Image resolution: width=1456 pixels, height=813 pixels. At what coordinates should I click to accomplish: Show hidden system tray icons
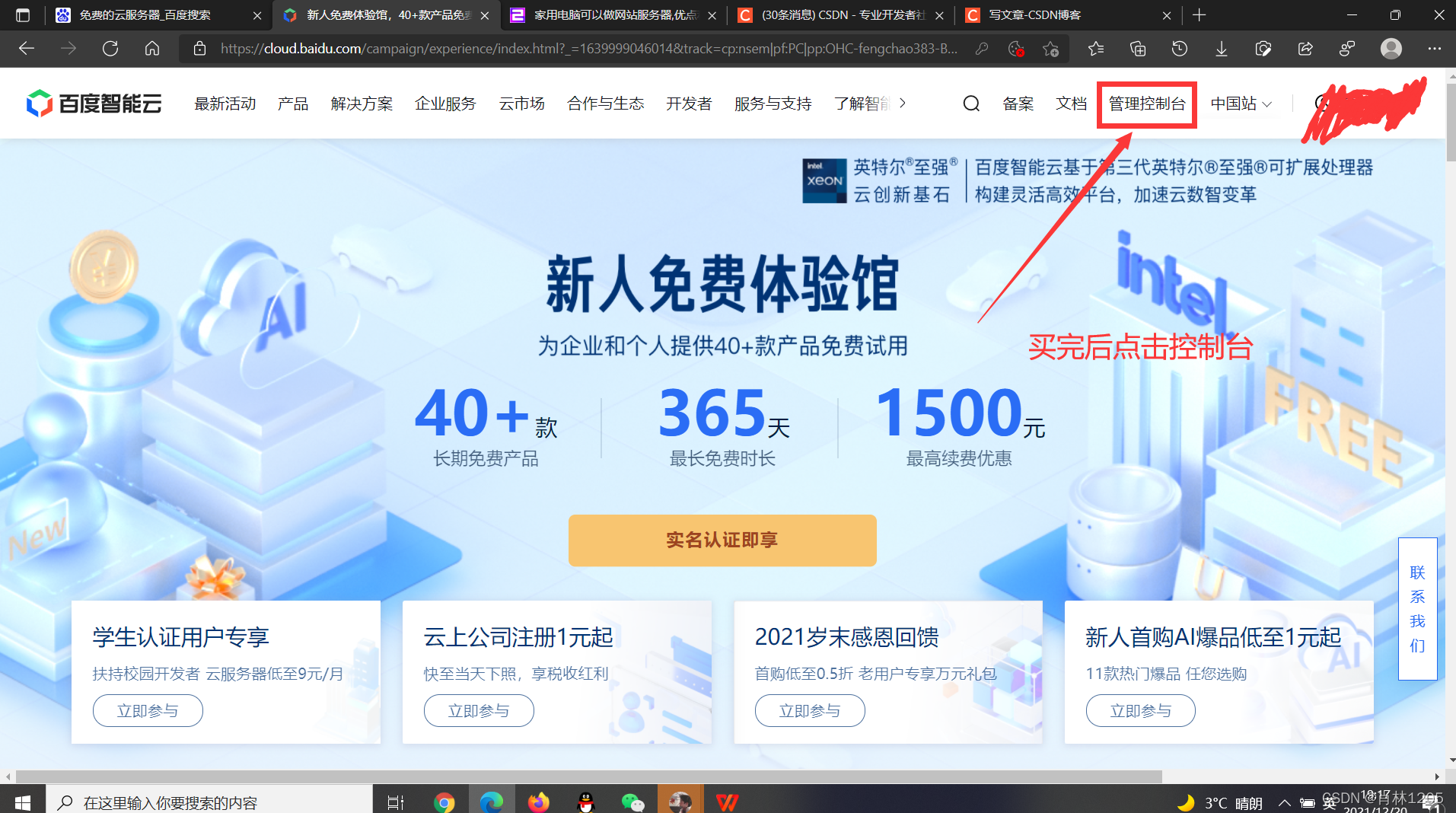1285,802
